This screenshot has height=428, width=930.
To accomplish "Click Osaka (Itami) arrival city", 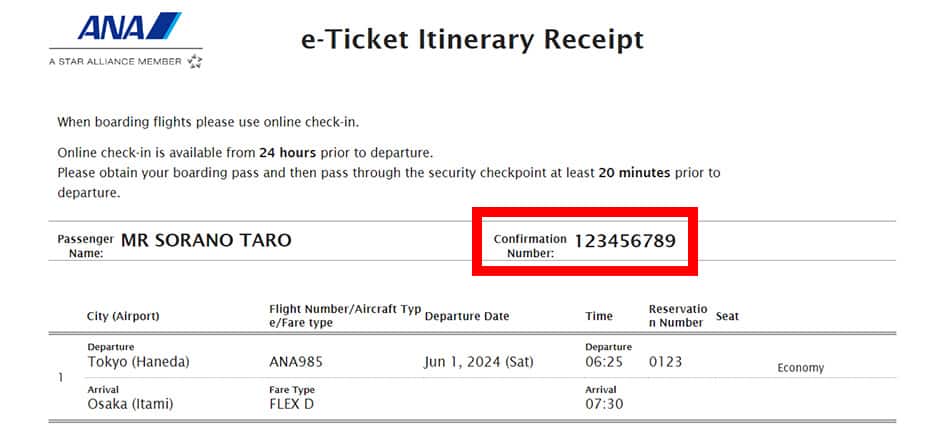I will pyautogui.click(x=130, y=404).
